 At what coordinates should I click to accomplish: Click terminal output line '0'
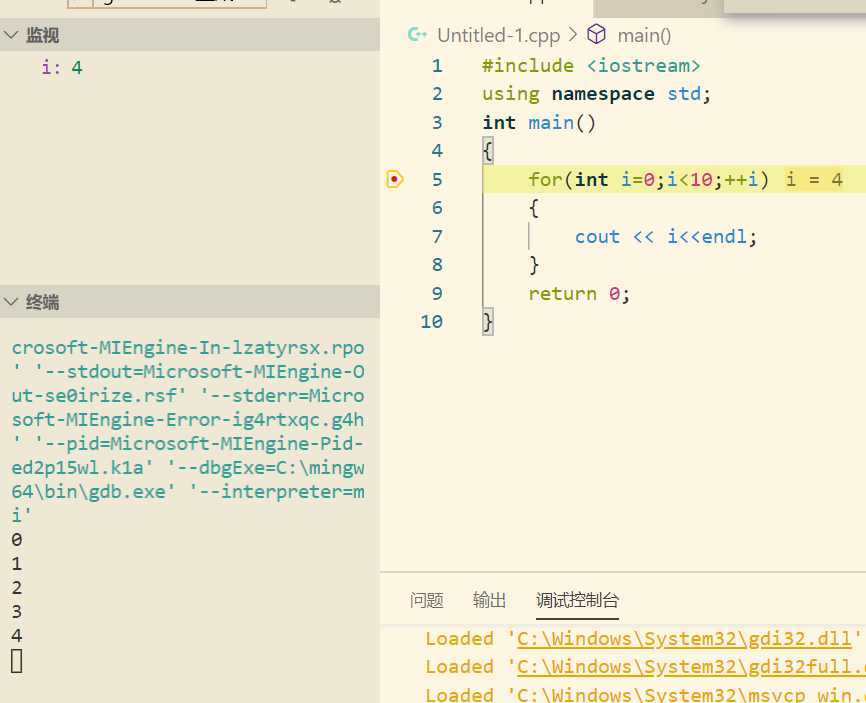click(17, 540)
